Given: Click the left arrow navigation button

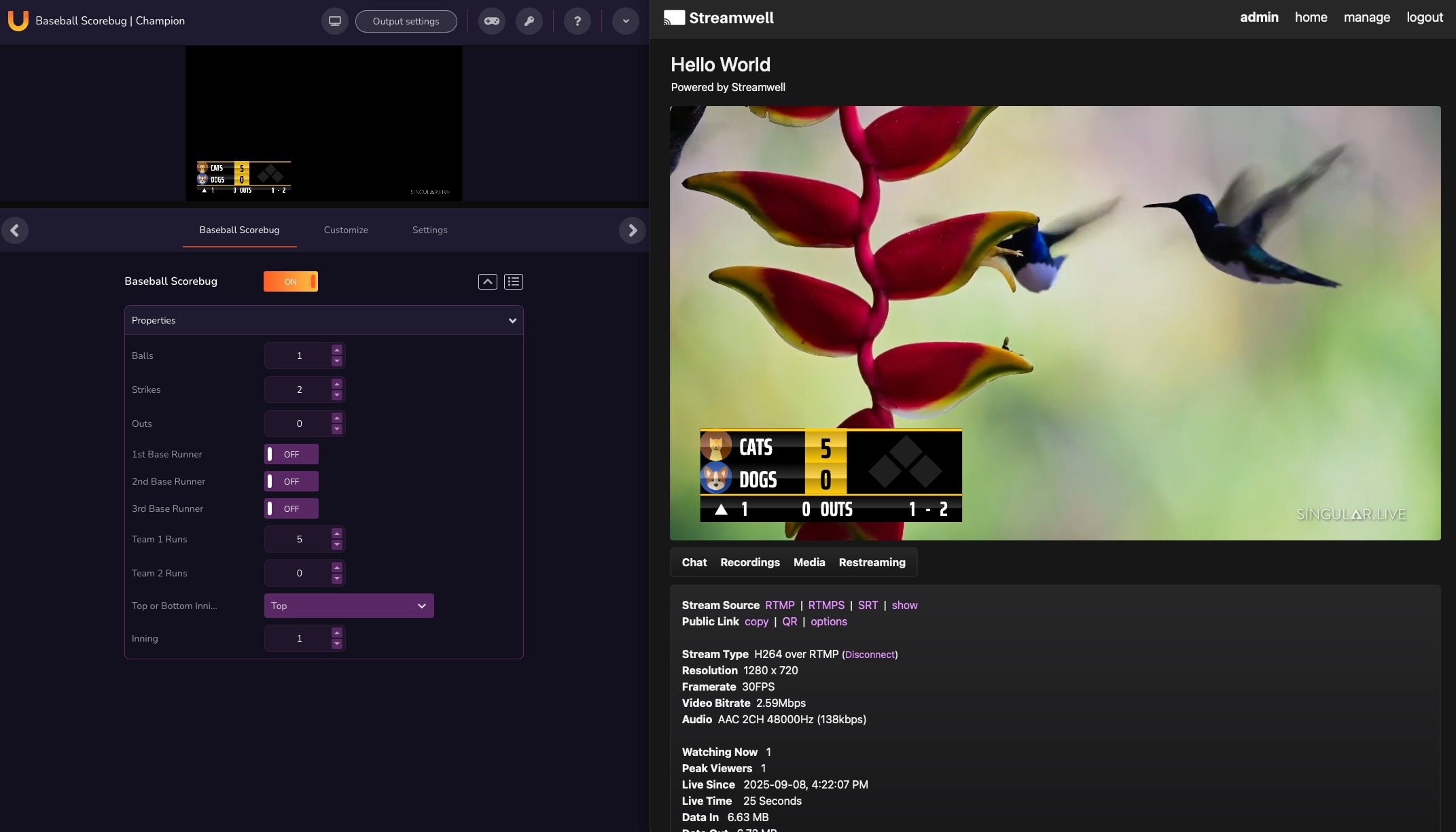Looking at the screenshot, I should point(15,230).
